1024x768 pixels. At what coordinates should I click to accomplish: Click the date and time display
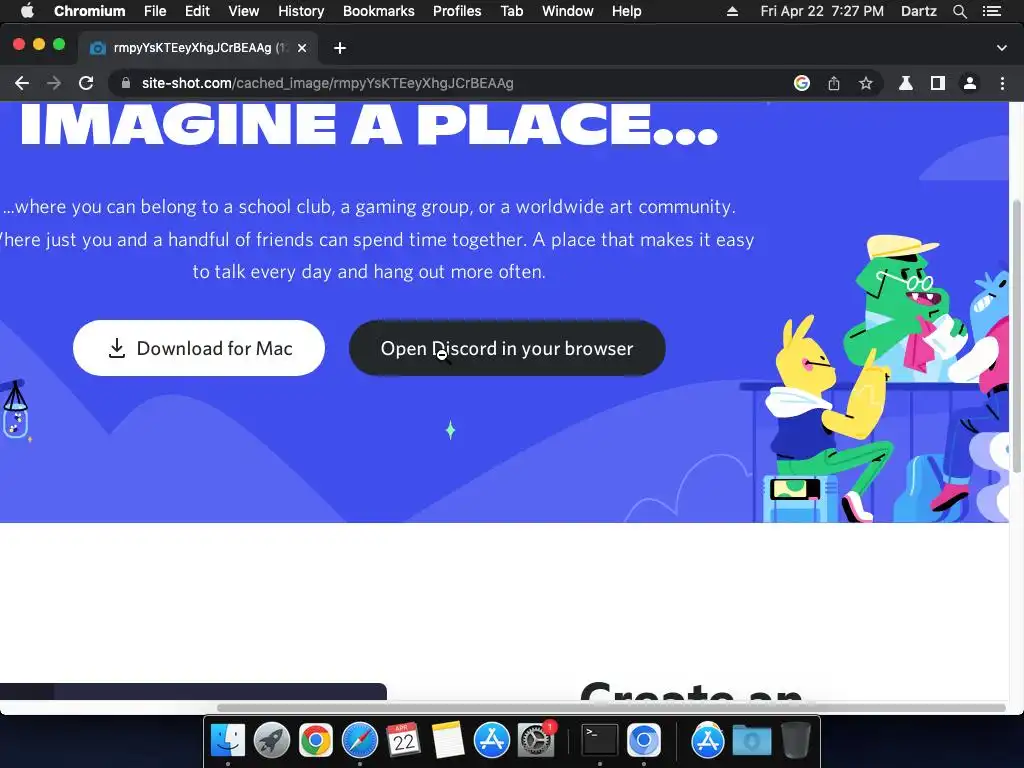click(x=822, y=11)
